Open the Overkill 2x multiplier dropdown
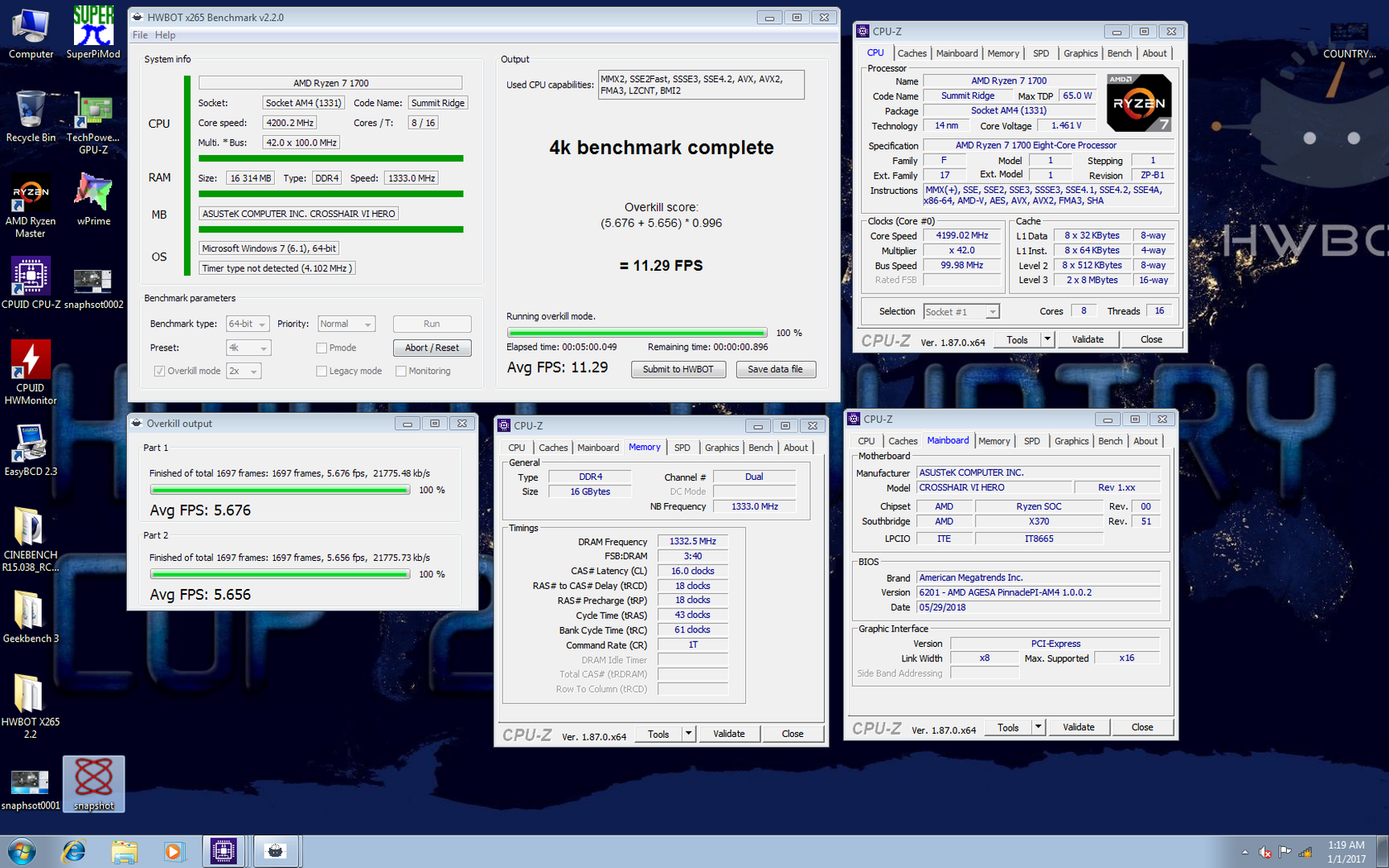Screen dimensions: 1389x868 point(244,371)
